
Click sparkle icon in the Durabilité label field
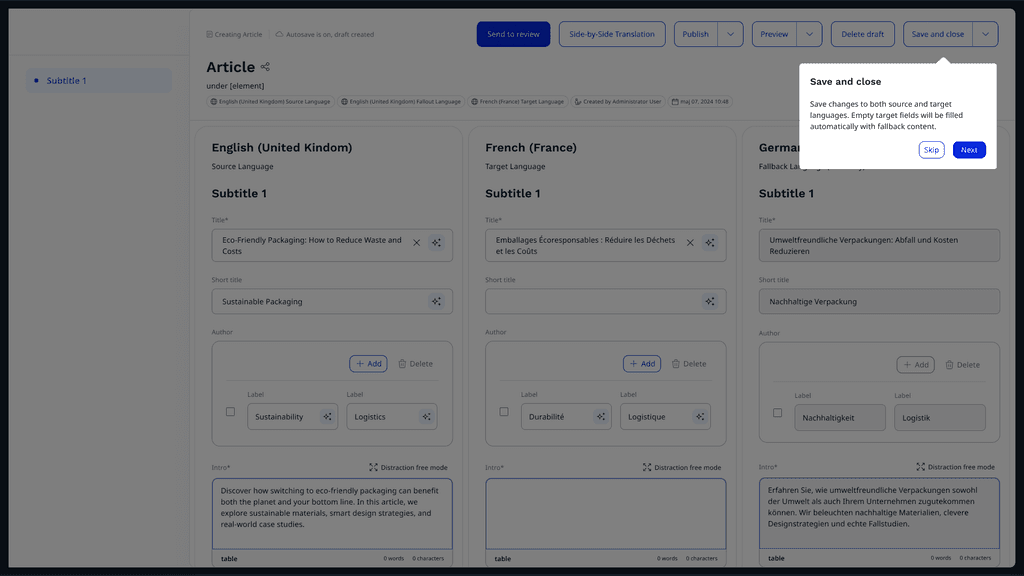point(601,417)
